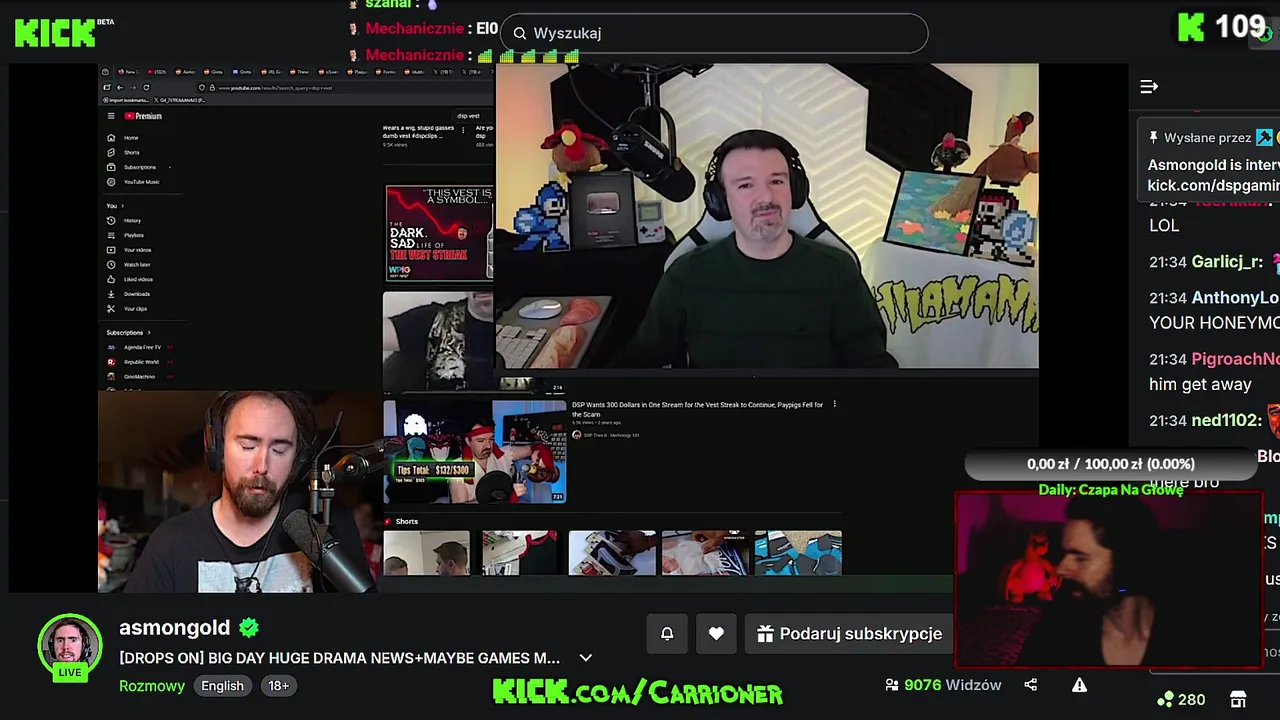Viewport: 1280px width, 720px height.
Task: Click the 9076 Widzów viewer count
Action: 943,685
